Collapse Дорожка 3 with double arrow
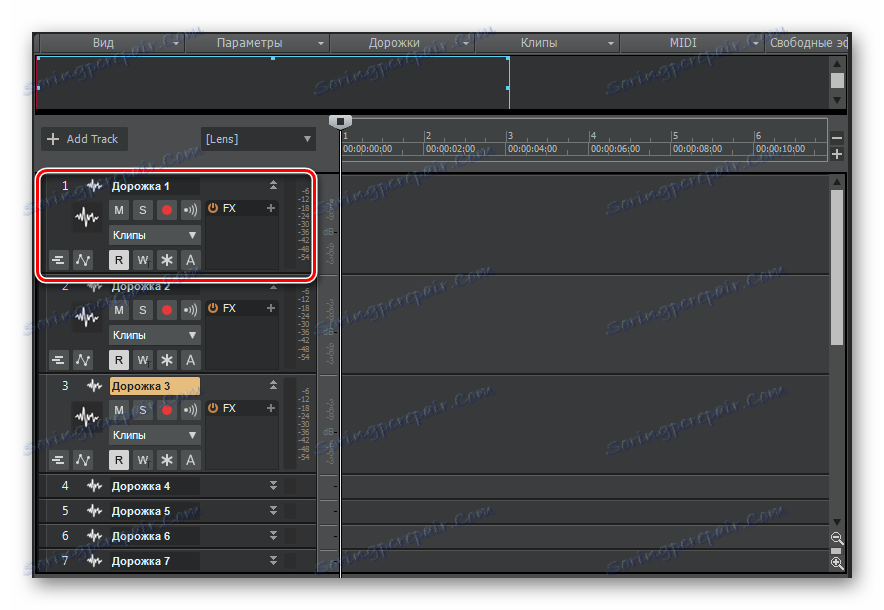This screenshot has width=884, height=610. (273, 385)
